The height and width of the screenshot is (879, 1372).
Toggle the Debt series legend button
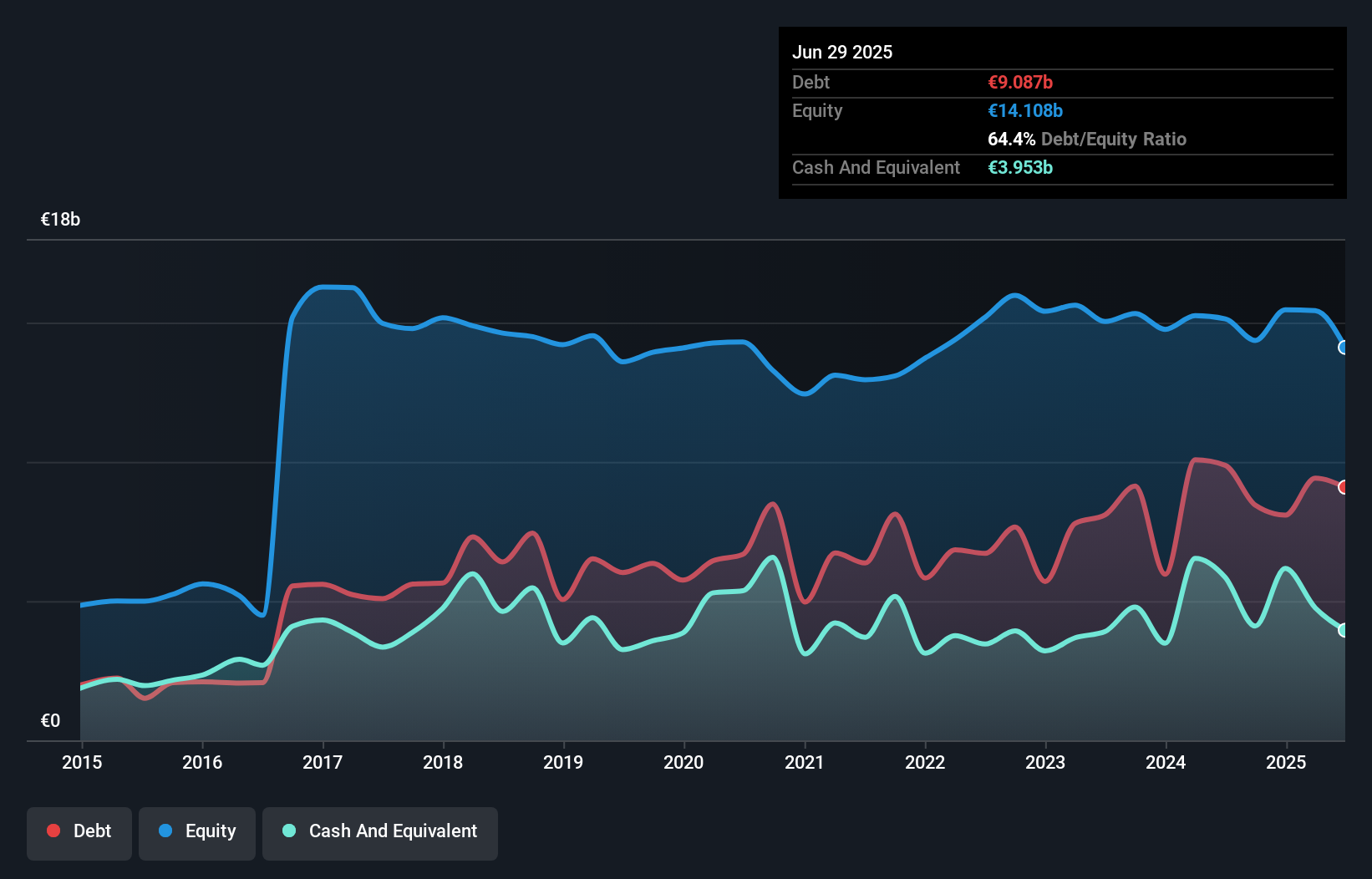(x=79, y=832)
